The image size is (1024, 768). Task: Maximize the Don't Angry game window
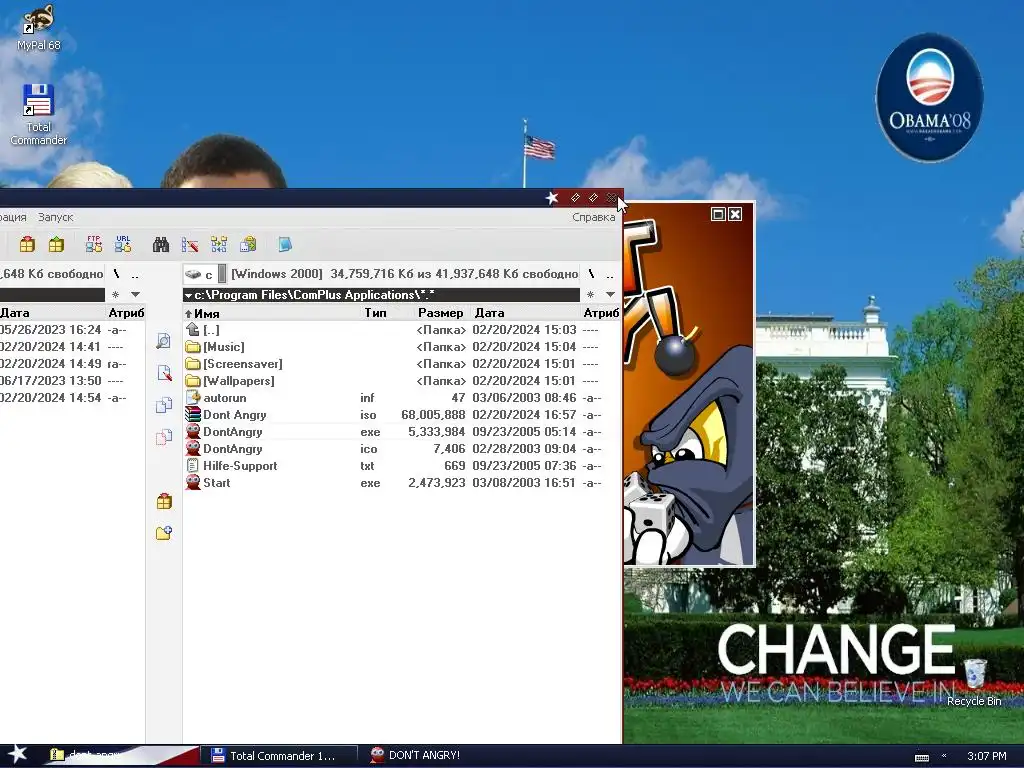(718, 214)
